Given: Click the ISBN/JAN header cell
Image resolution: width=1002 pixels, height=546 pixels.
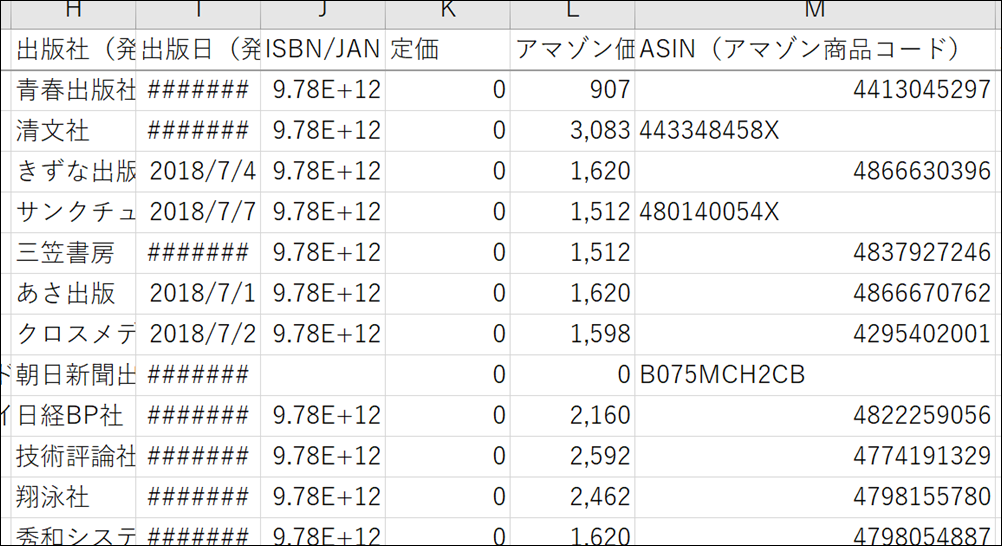Looking at the screenshot, I should pos(323,49).
